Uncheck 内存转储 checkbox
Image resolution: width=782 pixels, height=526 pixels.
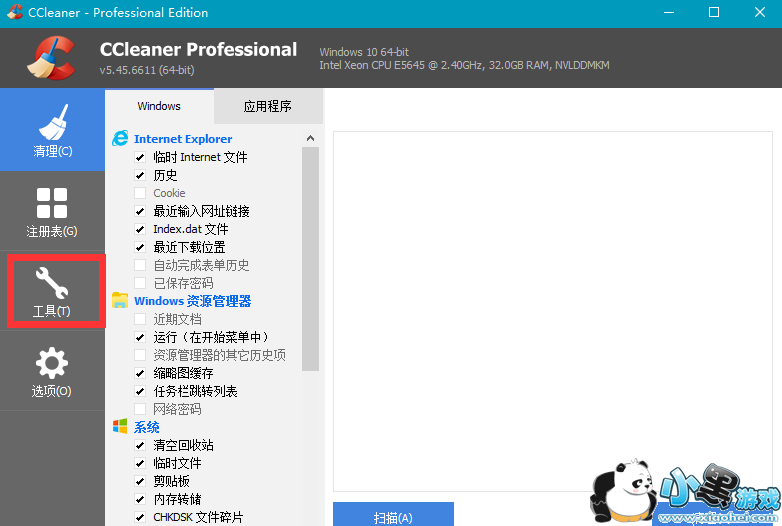pos(140,499)
